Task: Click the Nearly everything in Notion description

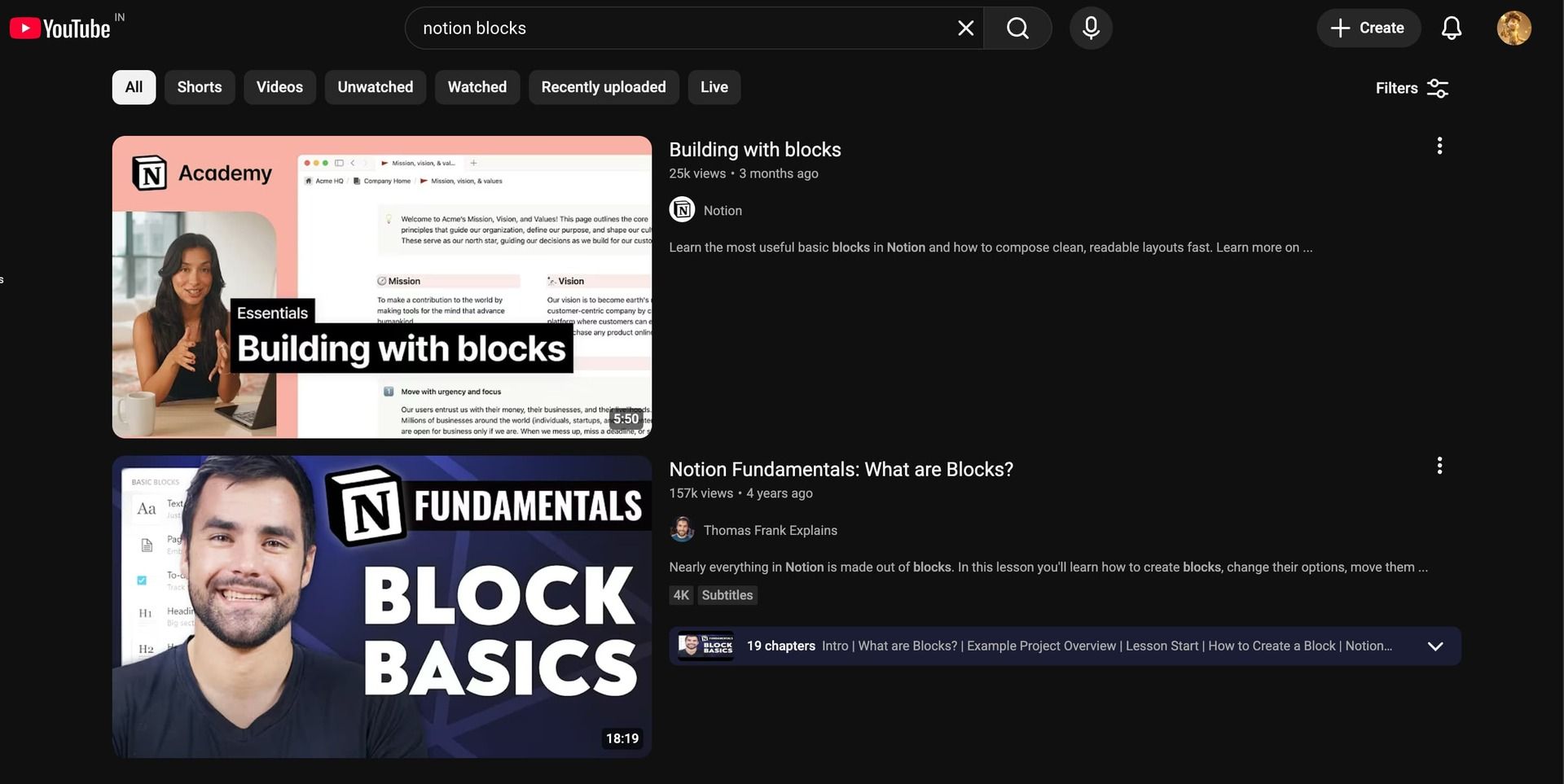Action: tap(1048, 567)
